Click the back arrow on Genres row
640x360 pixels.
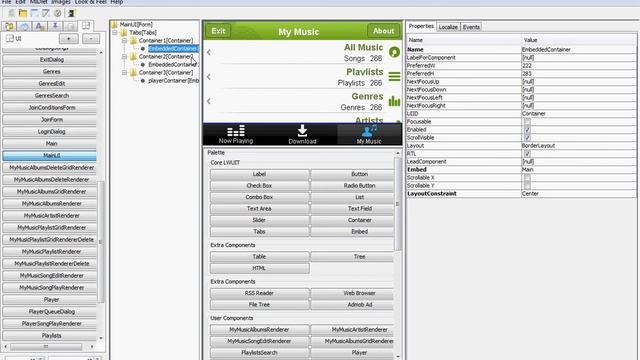click(x=209, y=101)
